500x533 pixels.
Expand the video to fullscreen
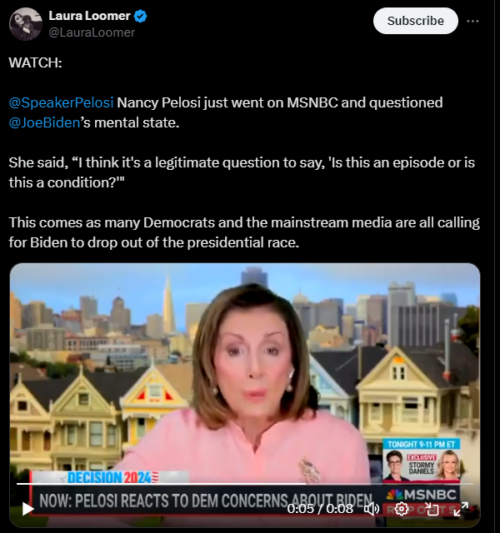click(x=461, y=509)
